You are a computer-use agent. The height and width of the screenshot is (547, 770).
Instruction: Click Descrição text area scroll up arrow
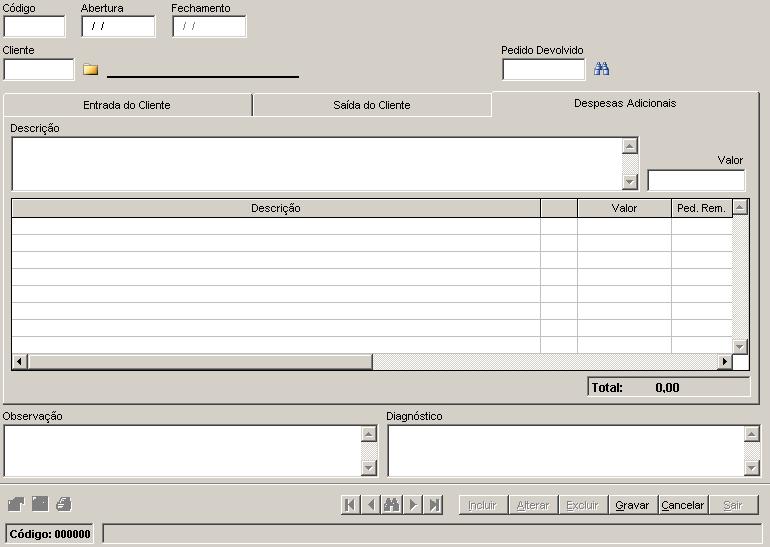(x=630, y=146)
